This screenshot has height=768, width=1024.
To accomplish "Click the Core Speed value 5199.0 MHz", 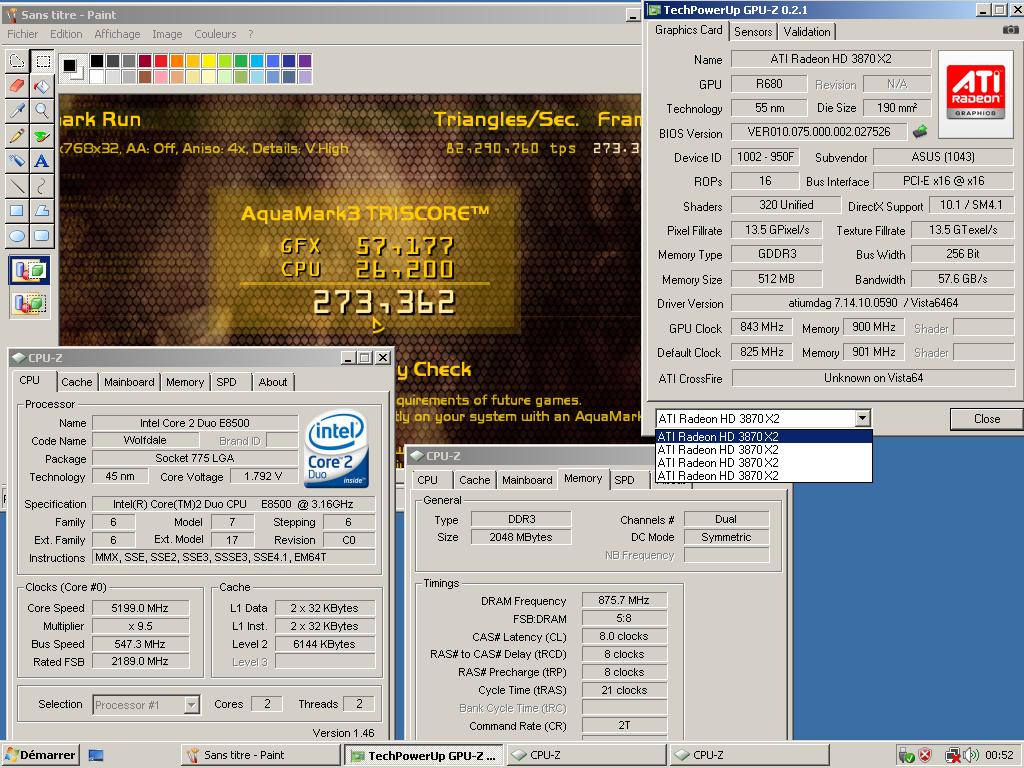I will pyautogui.click(x=140, y=608).
